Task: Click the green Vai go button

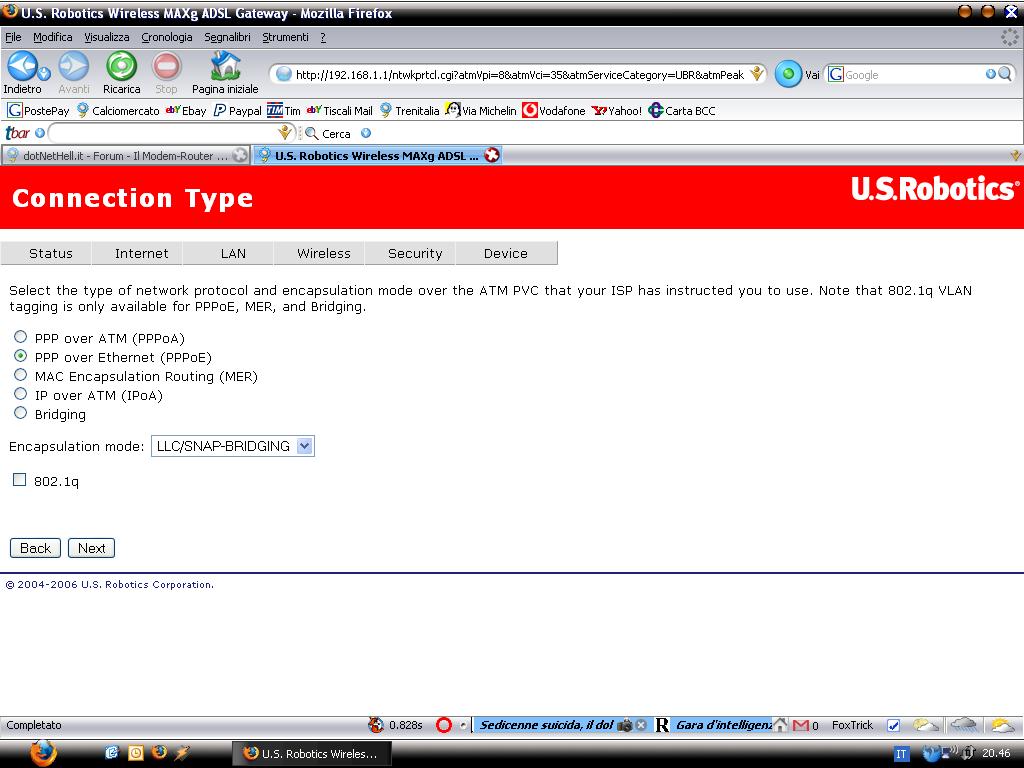Action: [x=788, y=74]
